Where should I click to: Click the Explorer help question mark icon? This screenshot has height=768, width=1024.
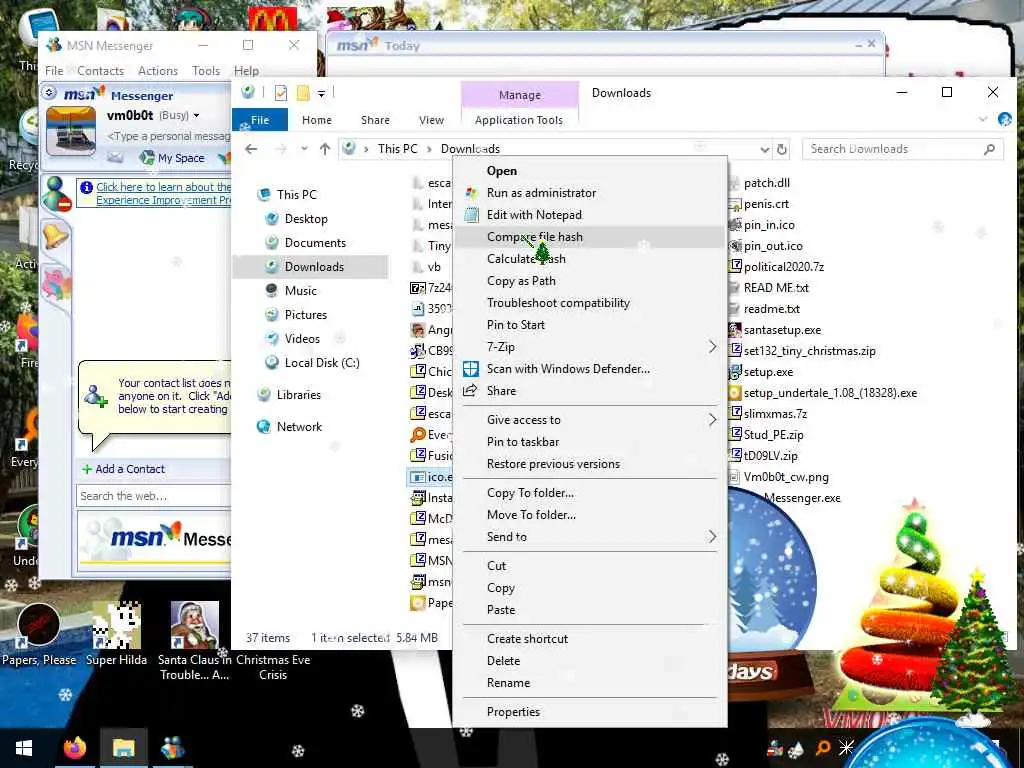click(1004, 120)
